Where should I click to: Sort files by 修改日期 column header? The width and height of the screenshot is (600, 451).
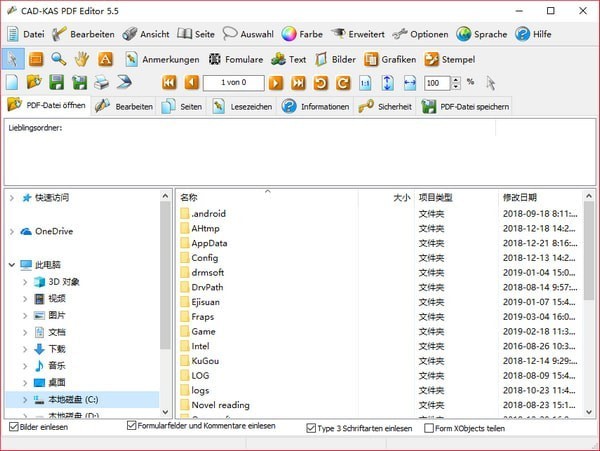click(x=541, y=197)
